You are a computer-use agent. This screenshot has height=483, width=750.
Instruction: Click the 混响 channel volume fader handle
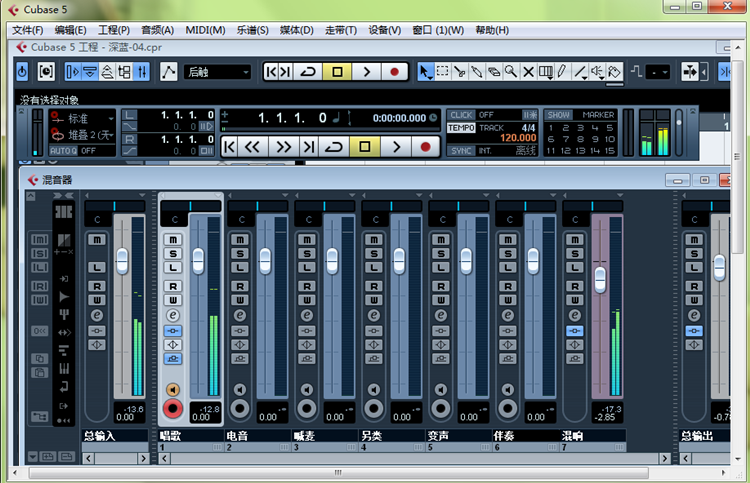pos(600,280)
